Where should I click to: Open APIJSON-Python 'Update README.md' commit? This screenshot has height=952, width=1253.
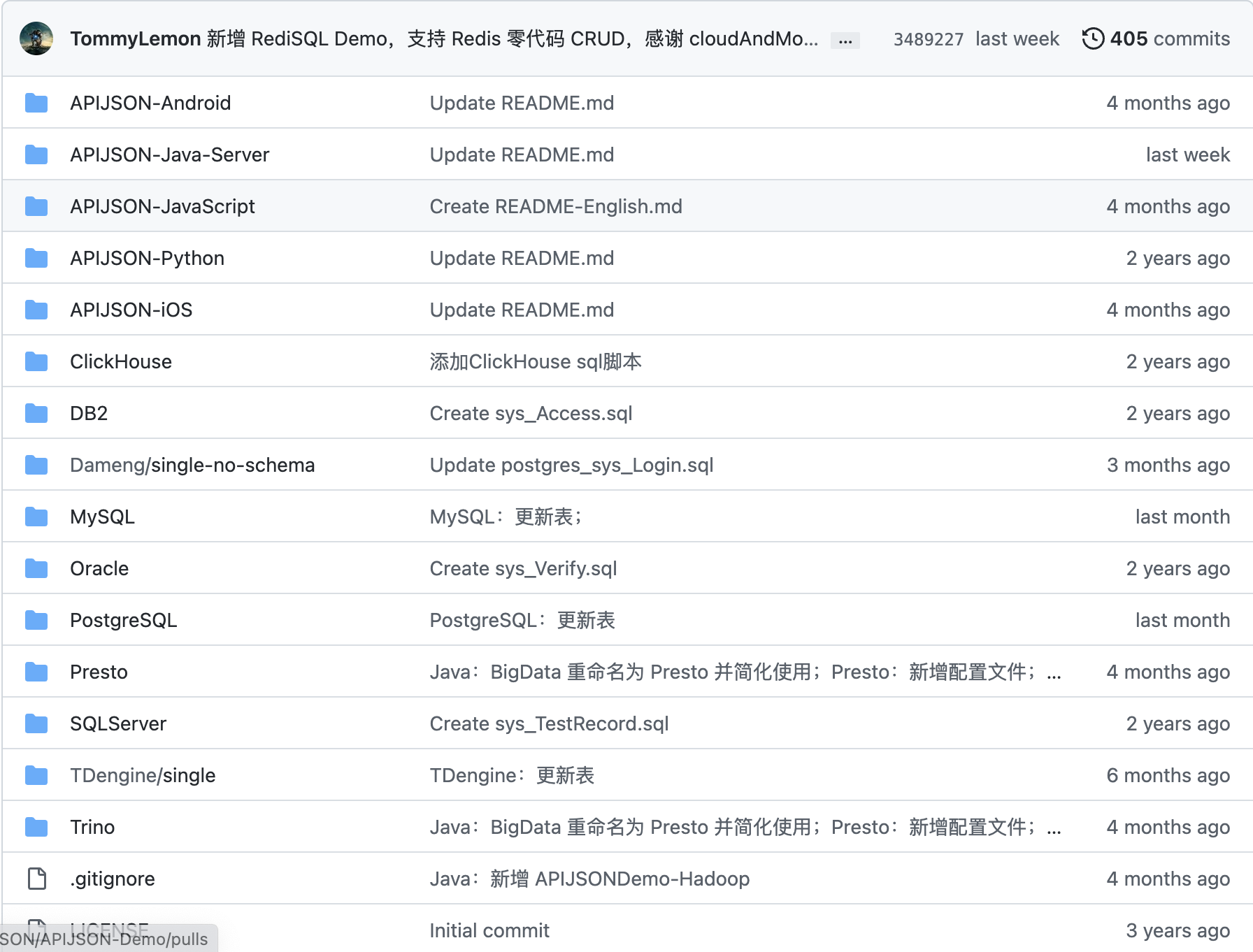pos(522,258)
